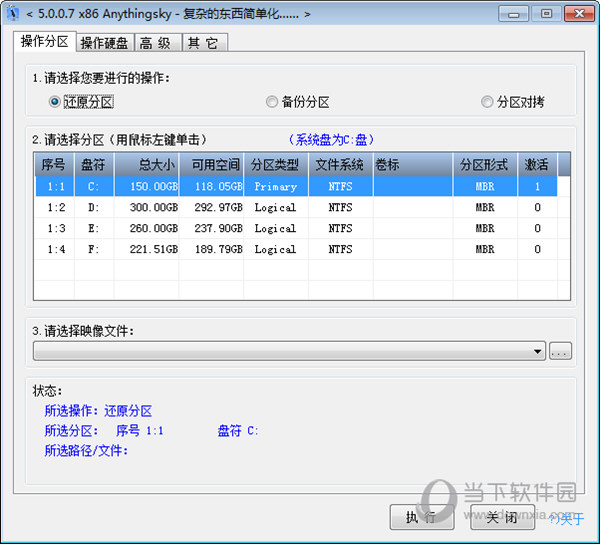This screenshot has height=544, width=600.
Task: Select partition row 1:4
Action: [296, 249]
